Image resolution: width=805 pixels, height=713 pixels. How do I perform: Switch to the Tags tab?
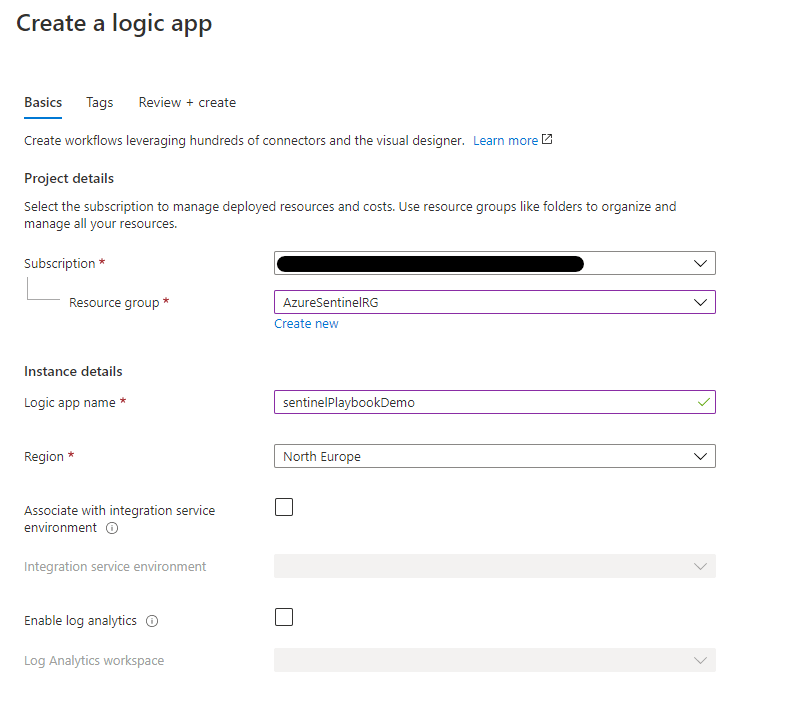(x=99, y=102)
